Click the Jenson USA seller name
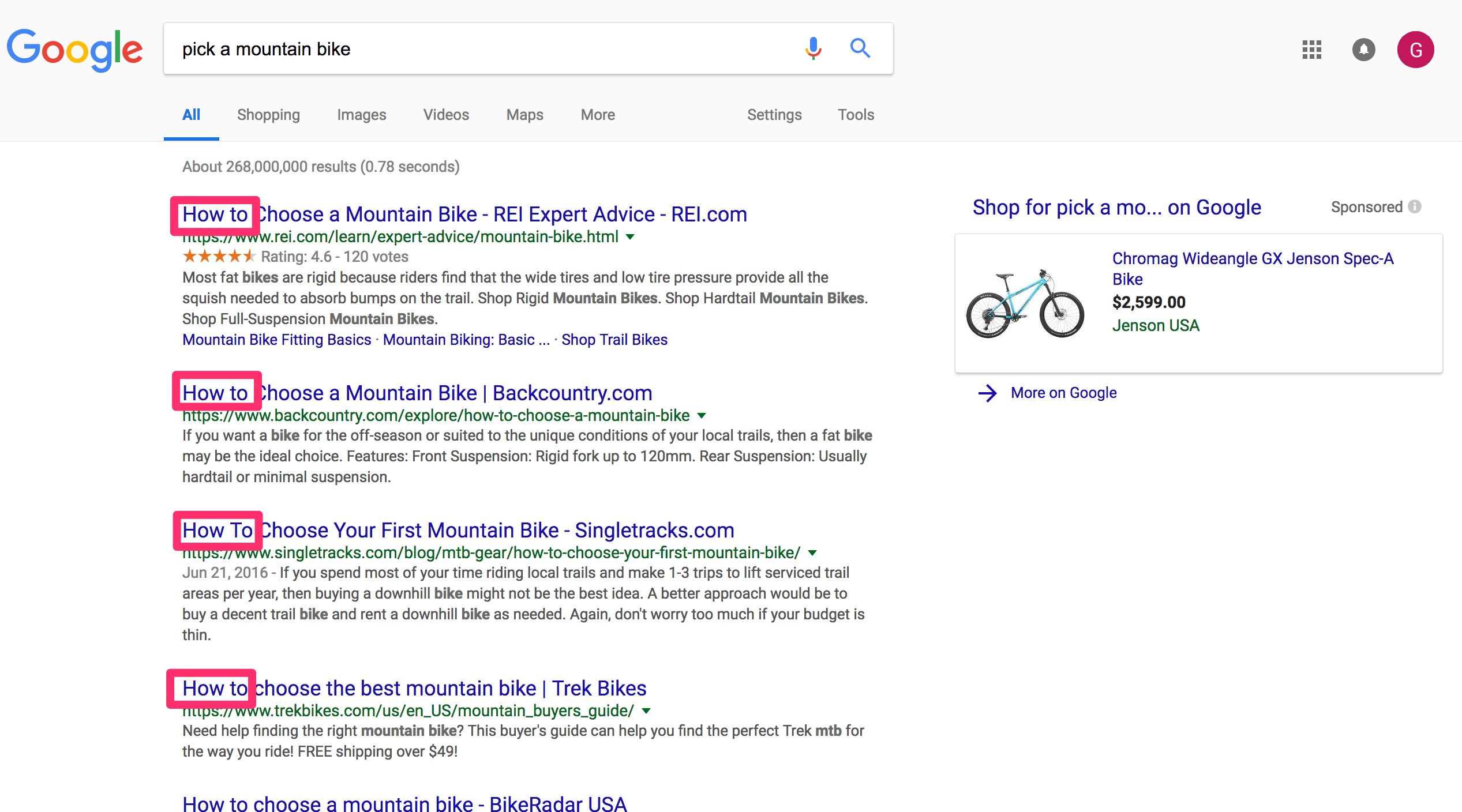 [1156, 326]
